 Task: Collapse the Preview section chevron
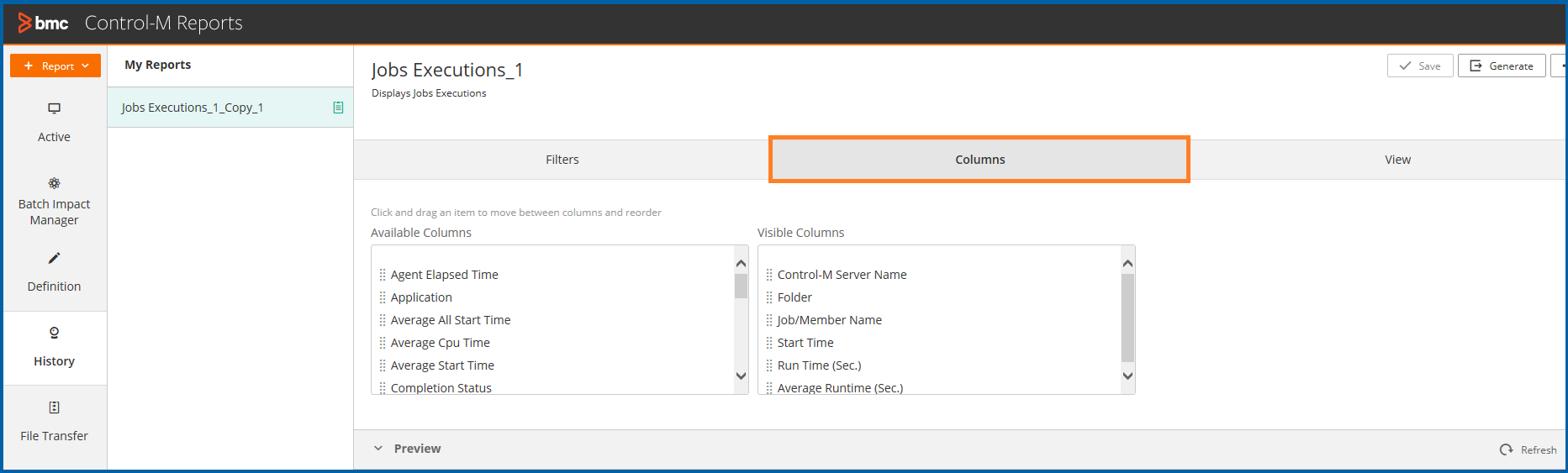tap(378, 449)
